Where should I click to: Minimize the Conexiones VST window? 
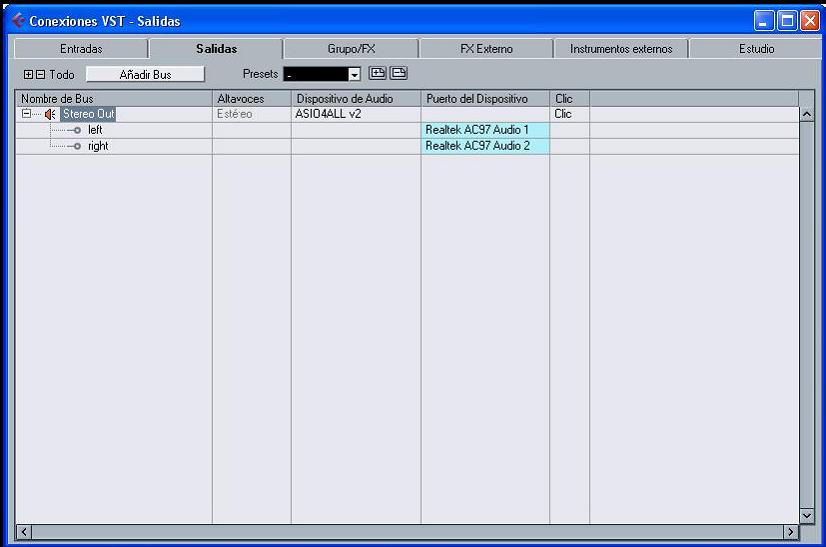point(764,21)
